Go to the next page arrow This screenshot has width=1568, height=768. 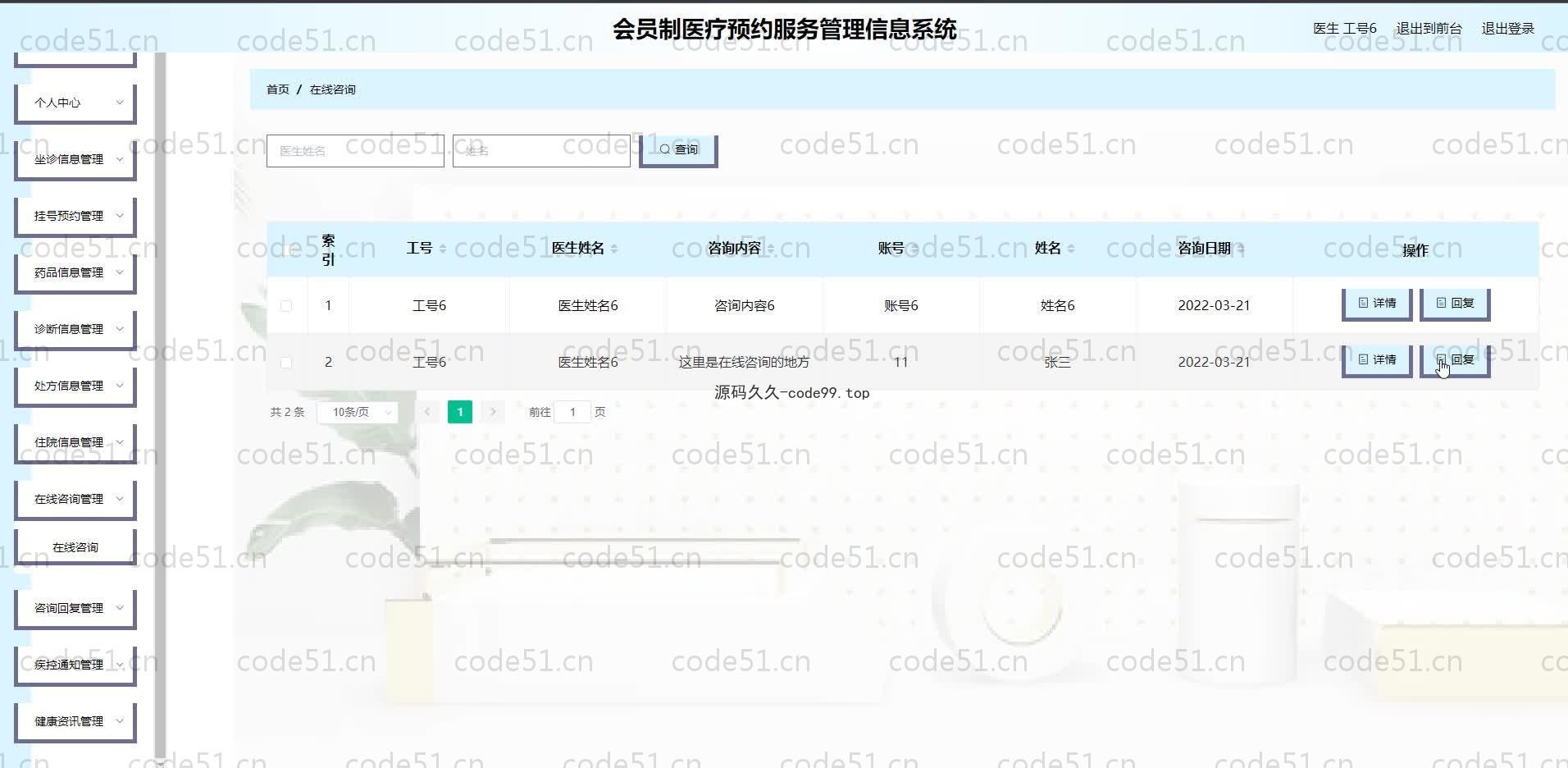(x=493, y=412)
